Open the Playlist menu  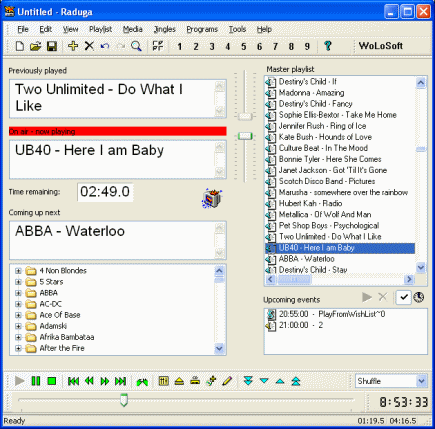[x=100, y=29]
